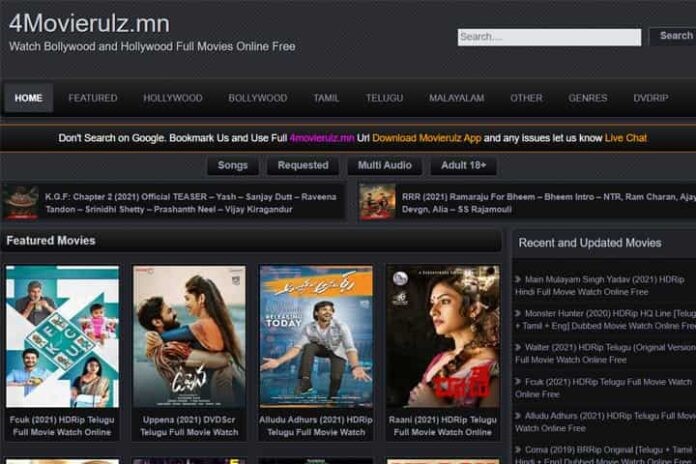This screenshot has width=696, height=464.
Task: Select the Alludu Adhurs movie poster
Action: tap(316, 336)
